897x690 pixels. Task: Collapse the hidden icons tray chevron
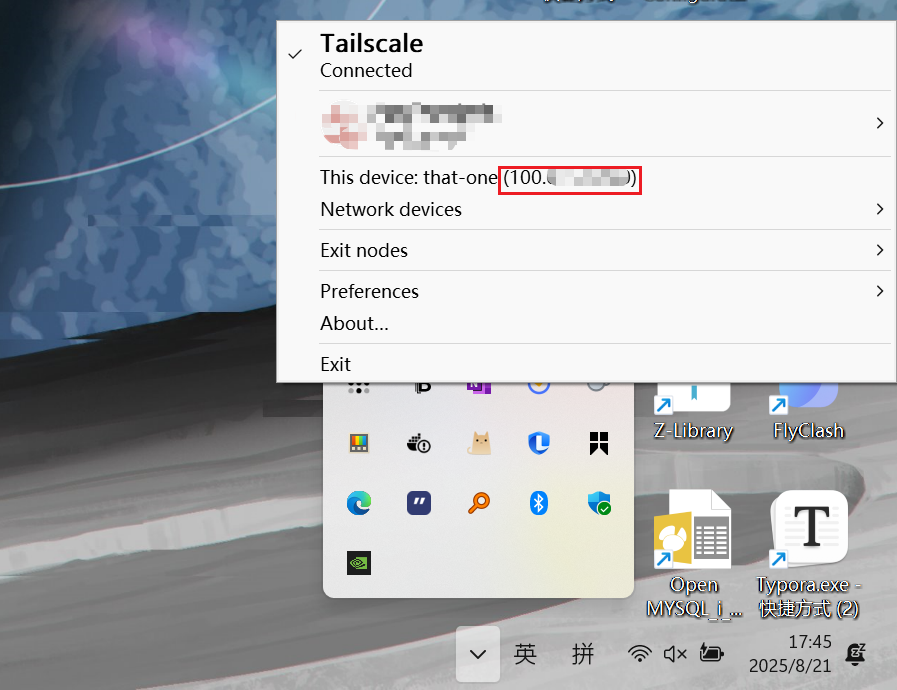tap(478, 653)
